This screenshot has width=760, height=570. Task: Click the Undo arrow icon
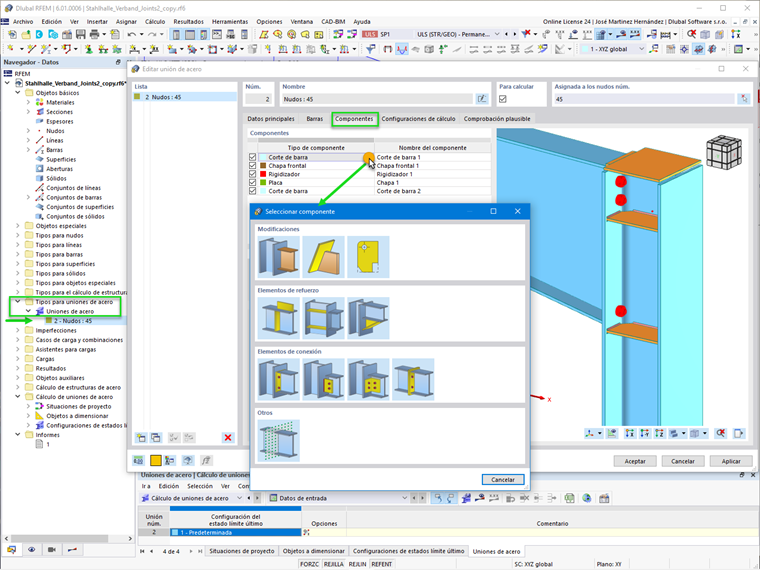tap(131, 34)
